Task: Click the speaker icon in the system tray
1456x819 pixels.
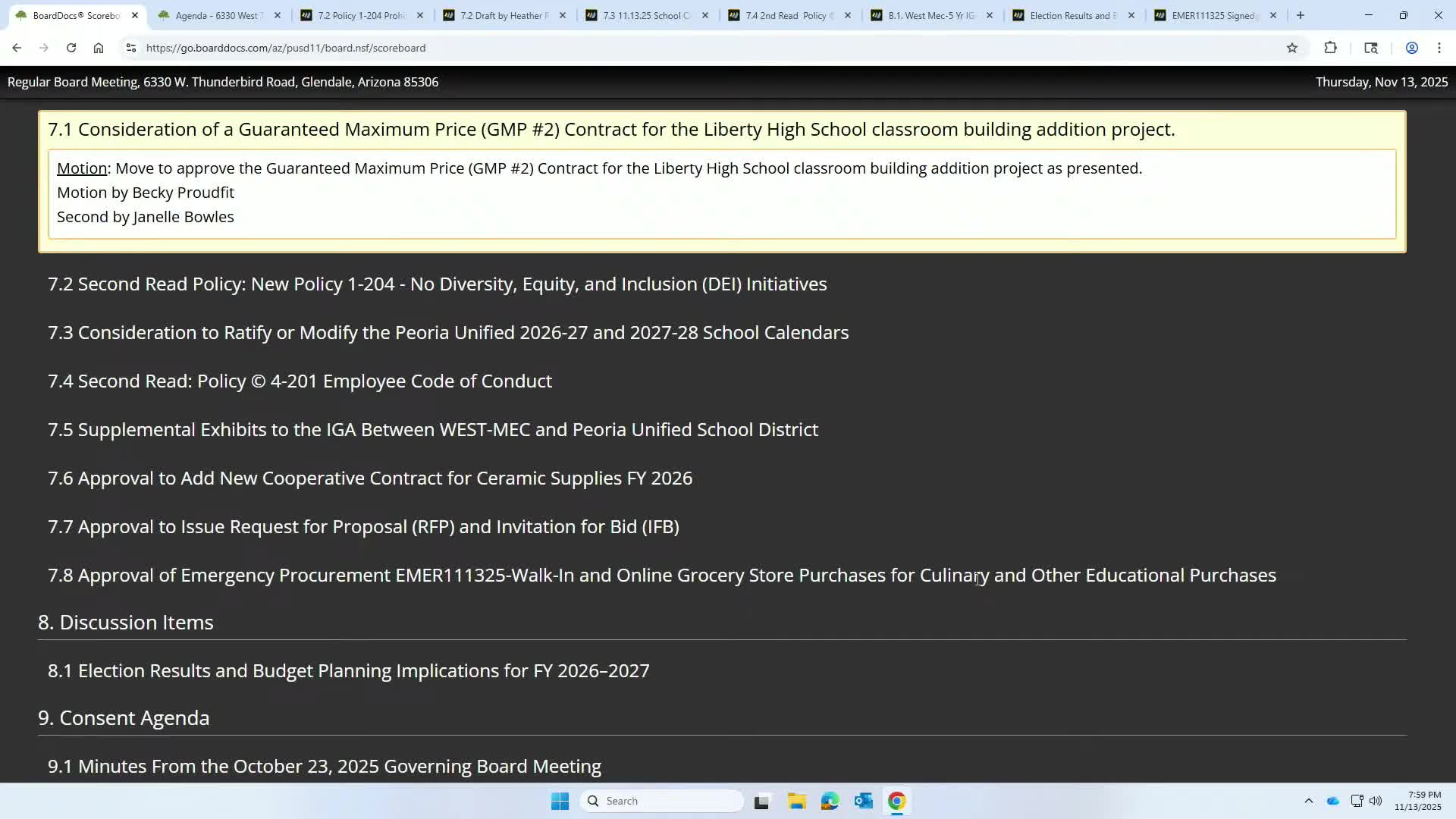Action: pyautogui.click(x=1376, y=801)
